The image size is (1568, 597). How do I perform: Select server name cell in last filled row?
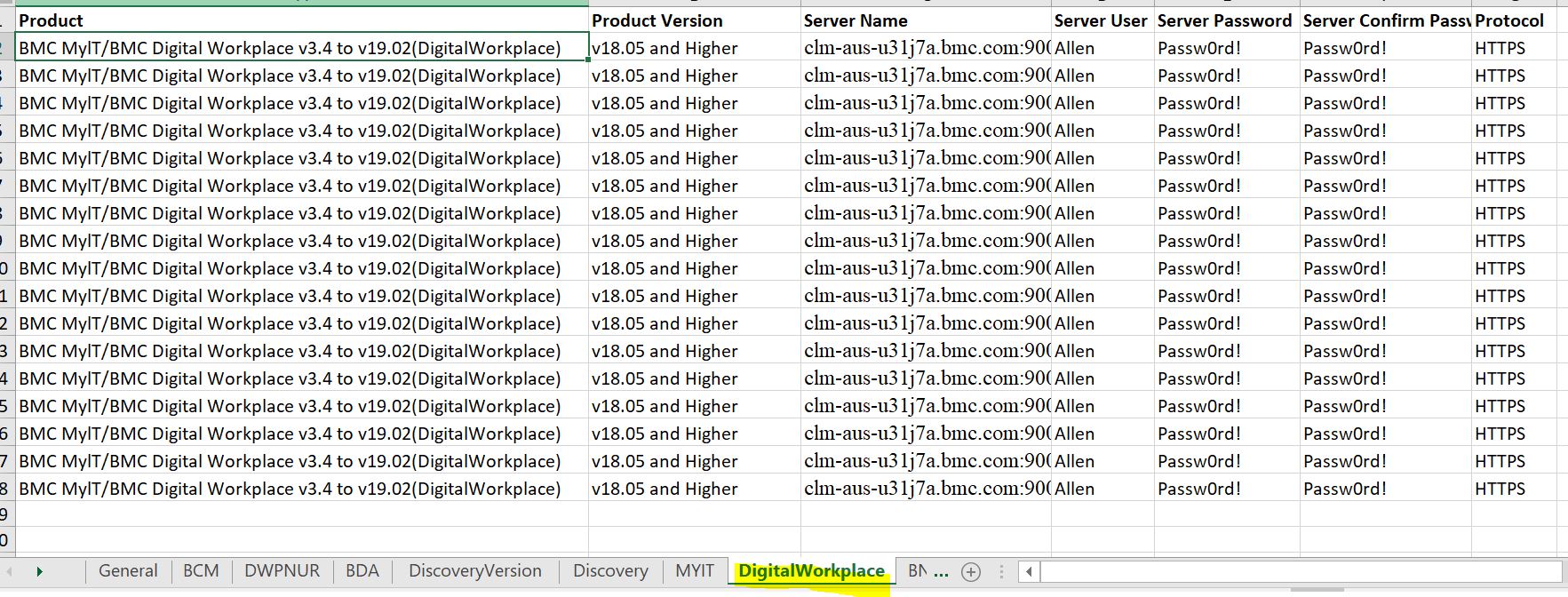click(x=926, y=489)
